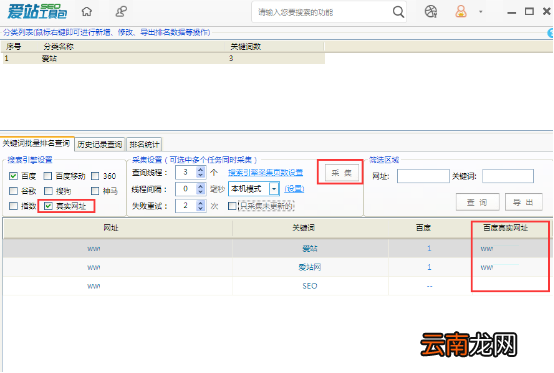Select the SEO keyword result row
Screen dimensions: 554x373
277,286
